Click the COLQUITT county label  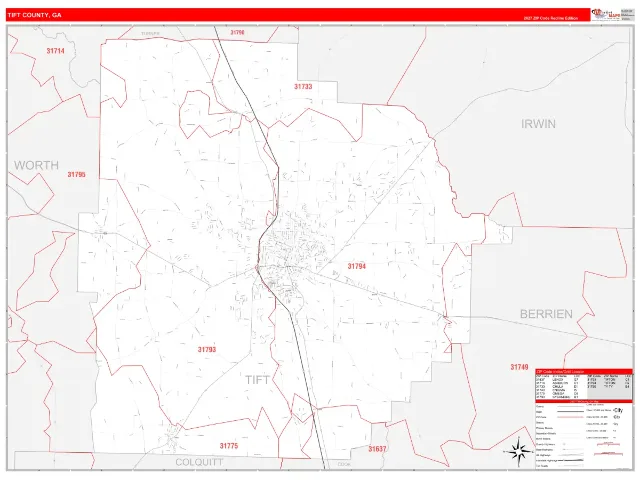(199, 462)
